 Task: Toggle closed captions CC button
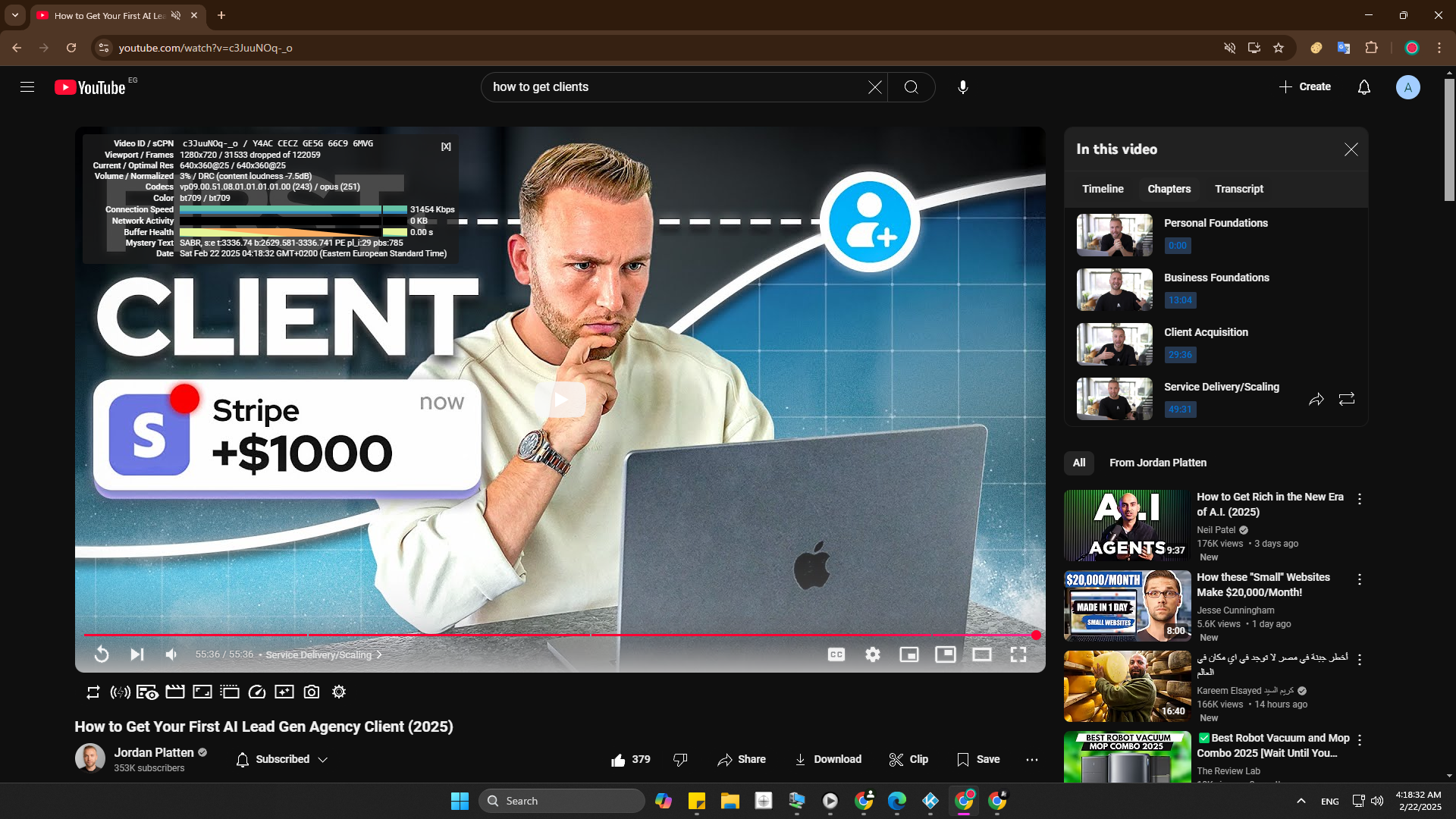point(836,654)
